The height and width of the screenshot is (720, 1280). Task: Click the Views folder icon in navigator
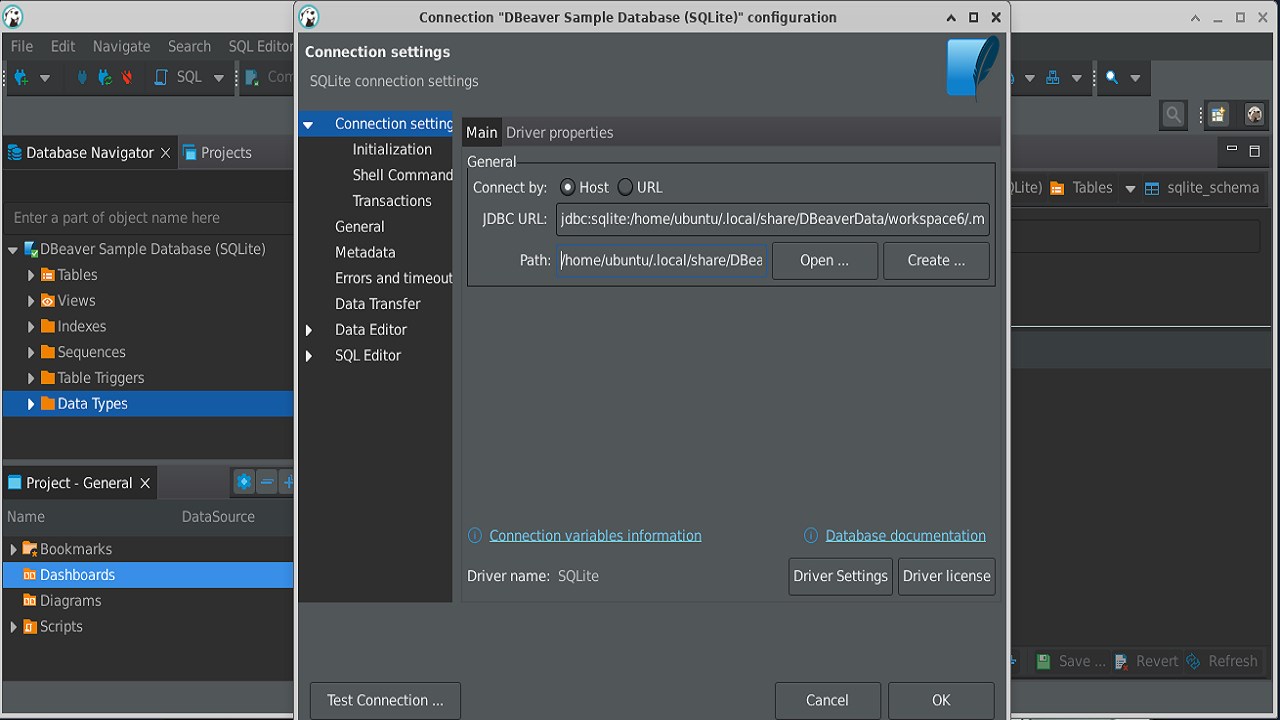pos(47,301)
